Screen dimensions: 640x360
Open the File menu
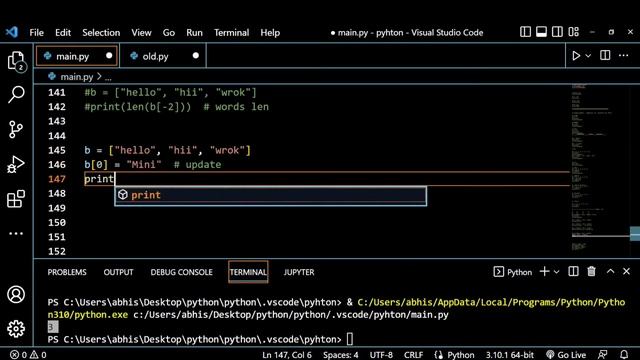[x=36, y=33]
